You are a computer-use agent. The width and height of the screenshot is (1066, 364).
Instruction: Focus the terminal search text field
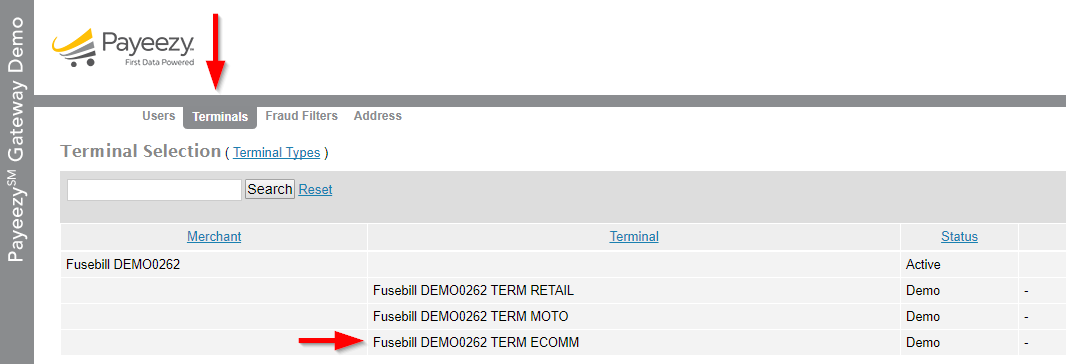pyautogui.click(x=154, y=189)
